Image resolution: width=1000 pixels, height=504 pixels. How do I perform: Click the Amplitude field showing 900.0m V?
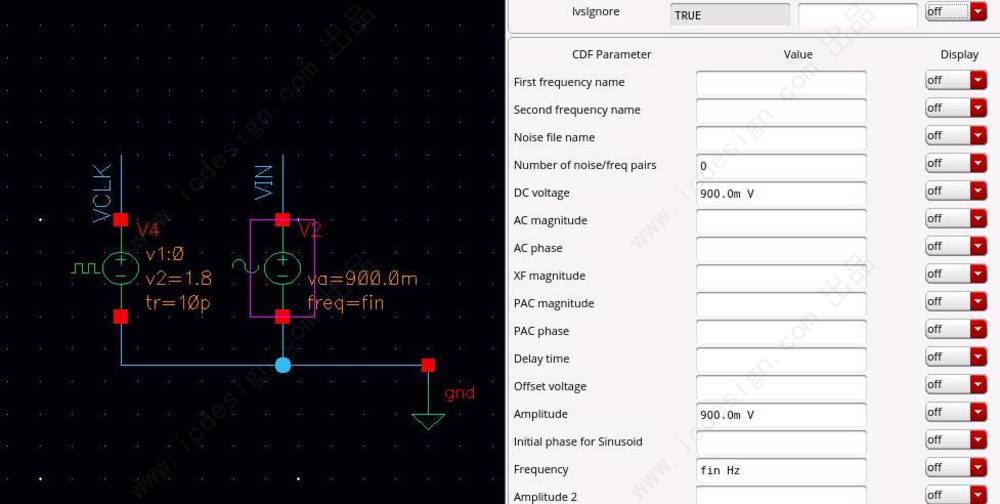coord(781,415)
